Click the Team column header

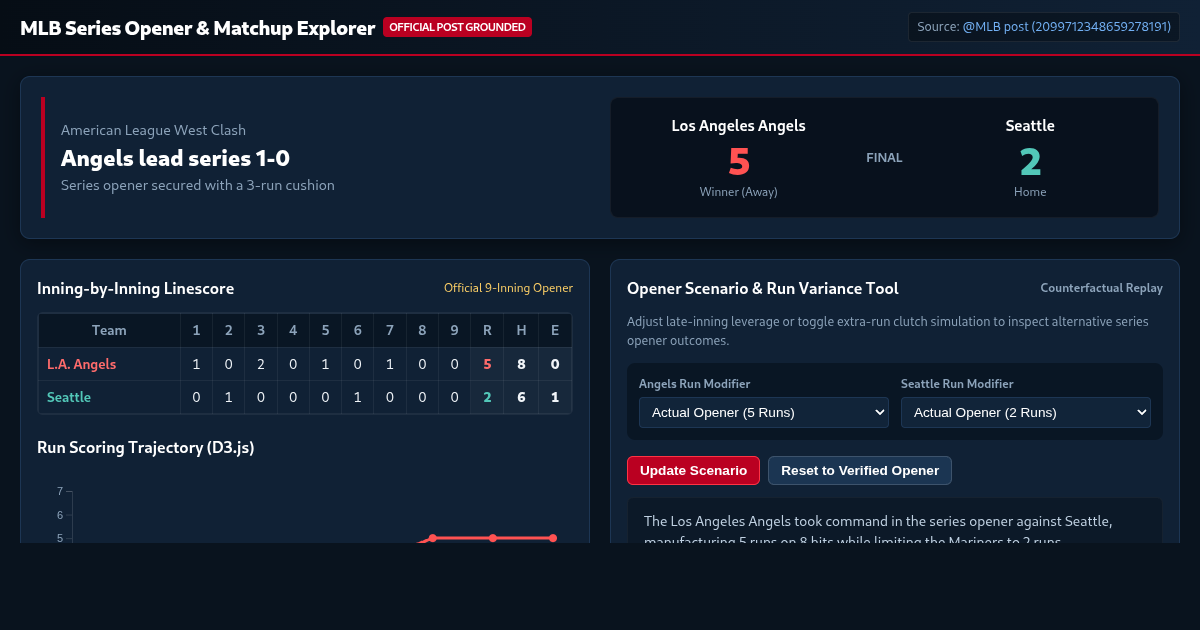109,330
